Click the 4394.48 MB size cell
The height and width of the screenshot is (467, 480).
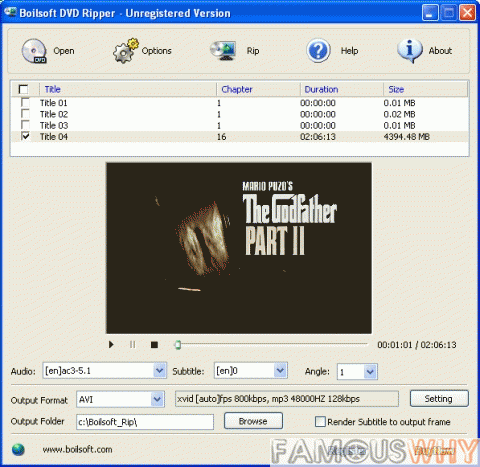tap(406, 137)
